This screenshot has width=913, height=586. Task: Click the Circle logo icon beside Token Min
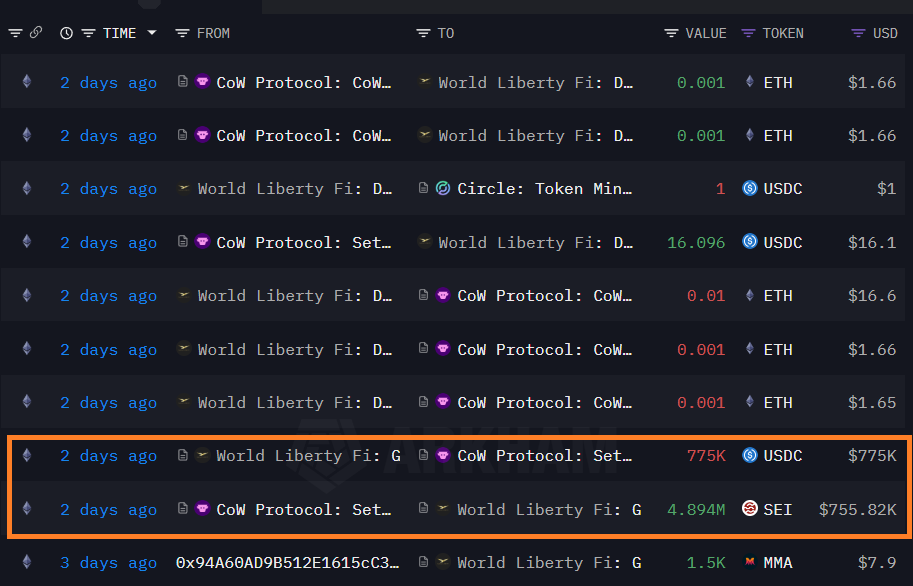click(x=443, y=189)
